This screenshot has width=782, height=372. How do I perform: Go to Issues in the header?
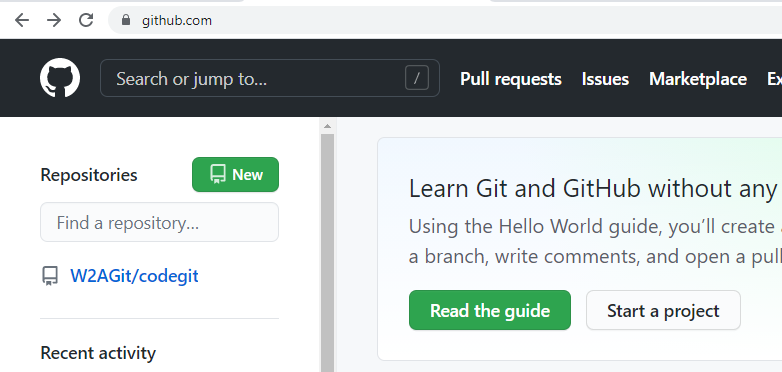(x=605, y=79)
